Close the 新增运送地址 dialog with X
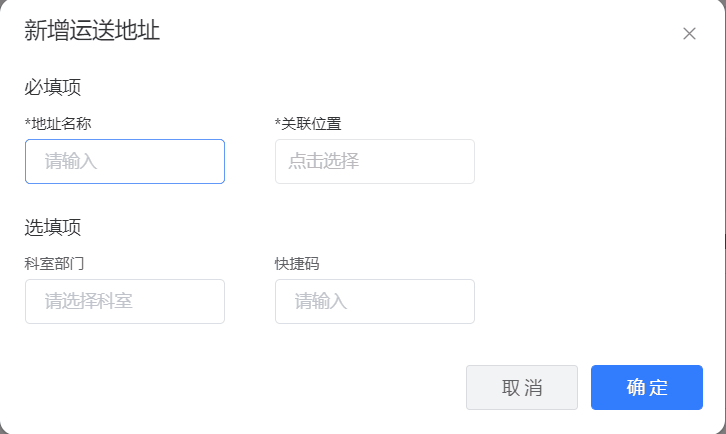The height and width of the screenshot is (434, 726). 689,33
